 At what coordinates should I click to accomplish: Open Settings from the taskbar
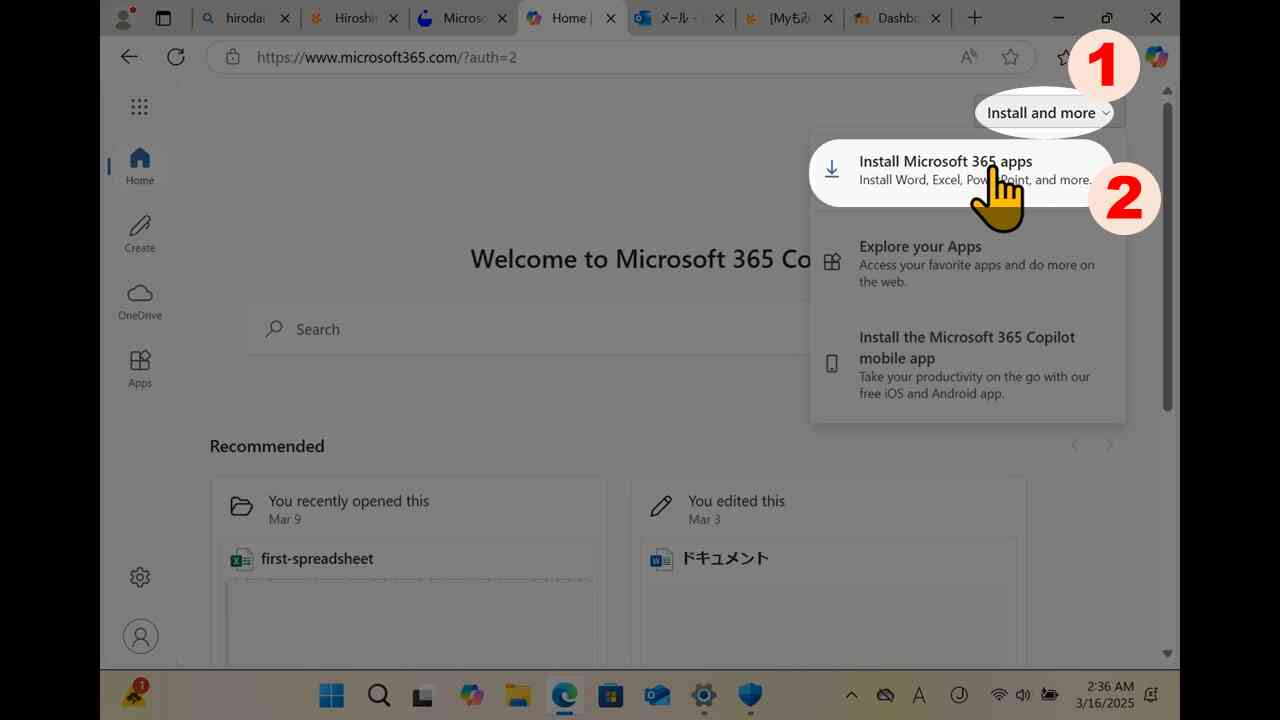(x=703, y=695)
